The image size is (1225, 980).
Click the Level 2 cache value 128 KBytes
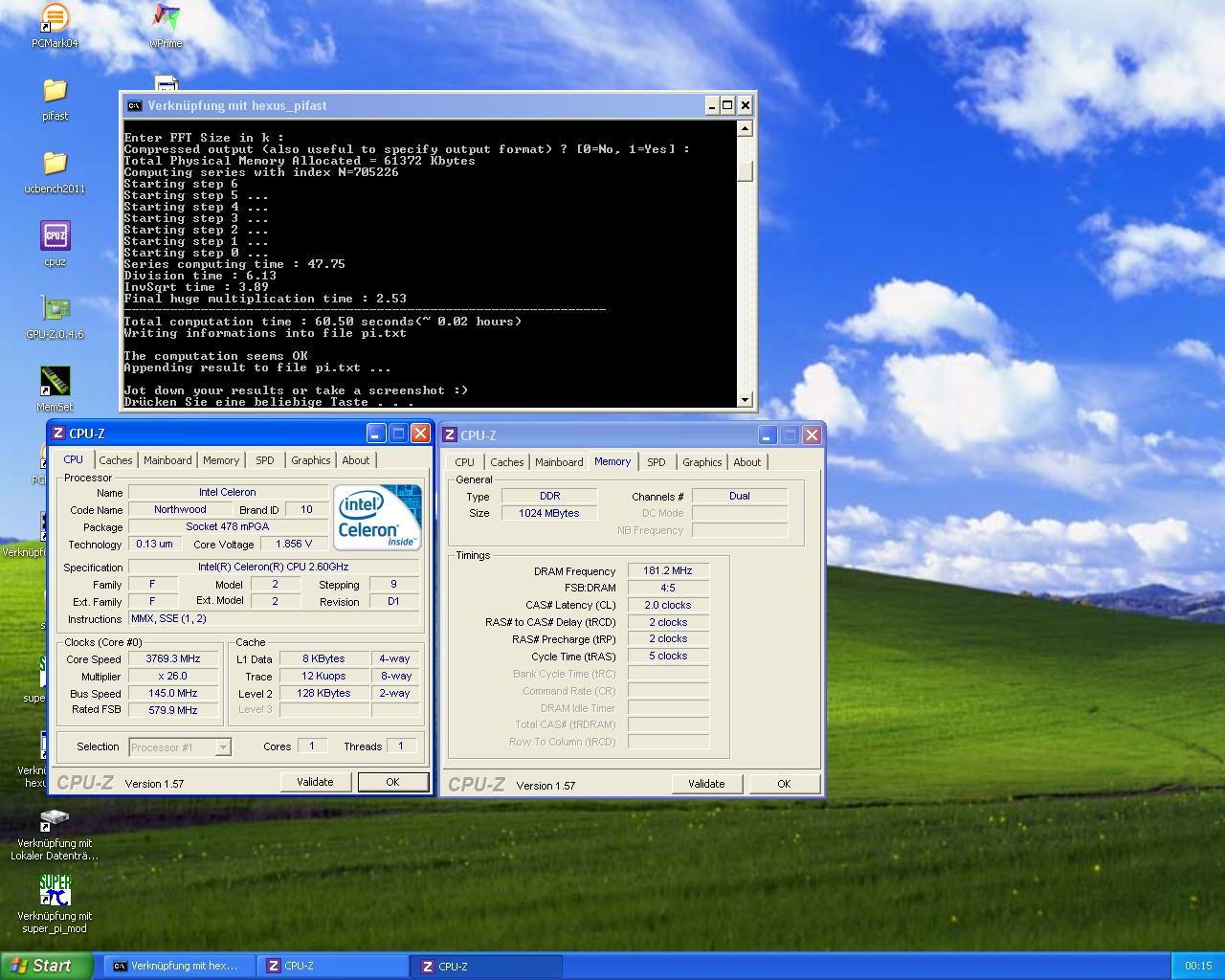(323, 693)
